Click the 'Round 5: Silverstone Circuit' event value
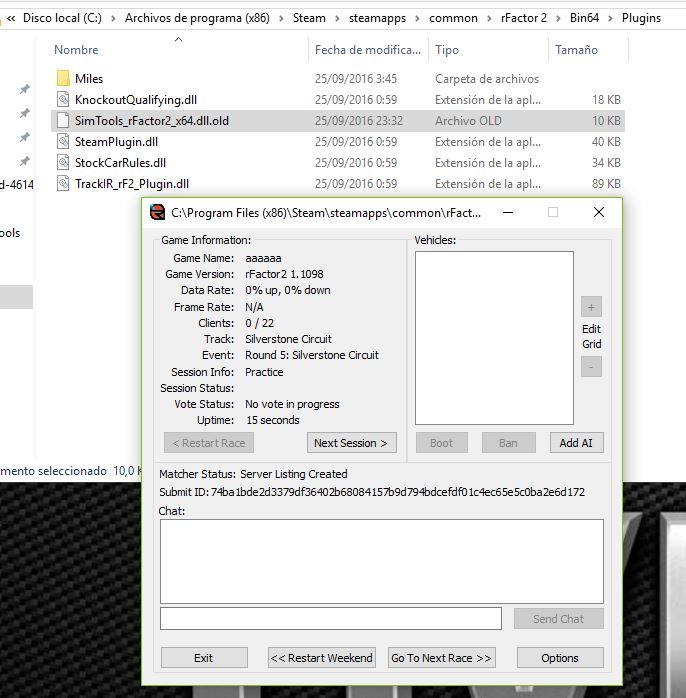This screenshot has height=698, width=686. (312, 355)
